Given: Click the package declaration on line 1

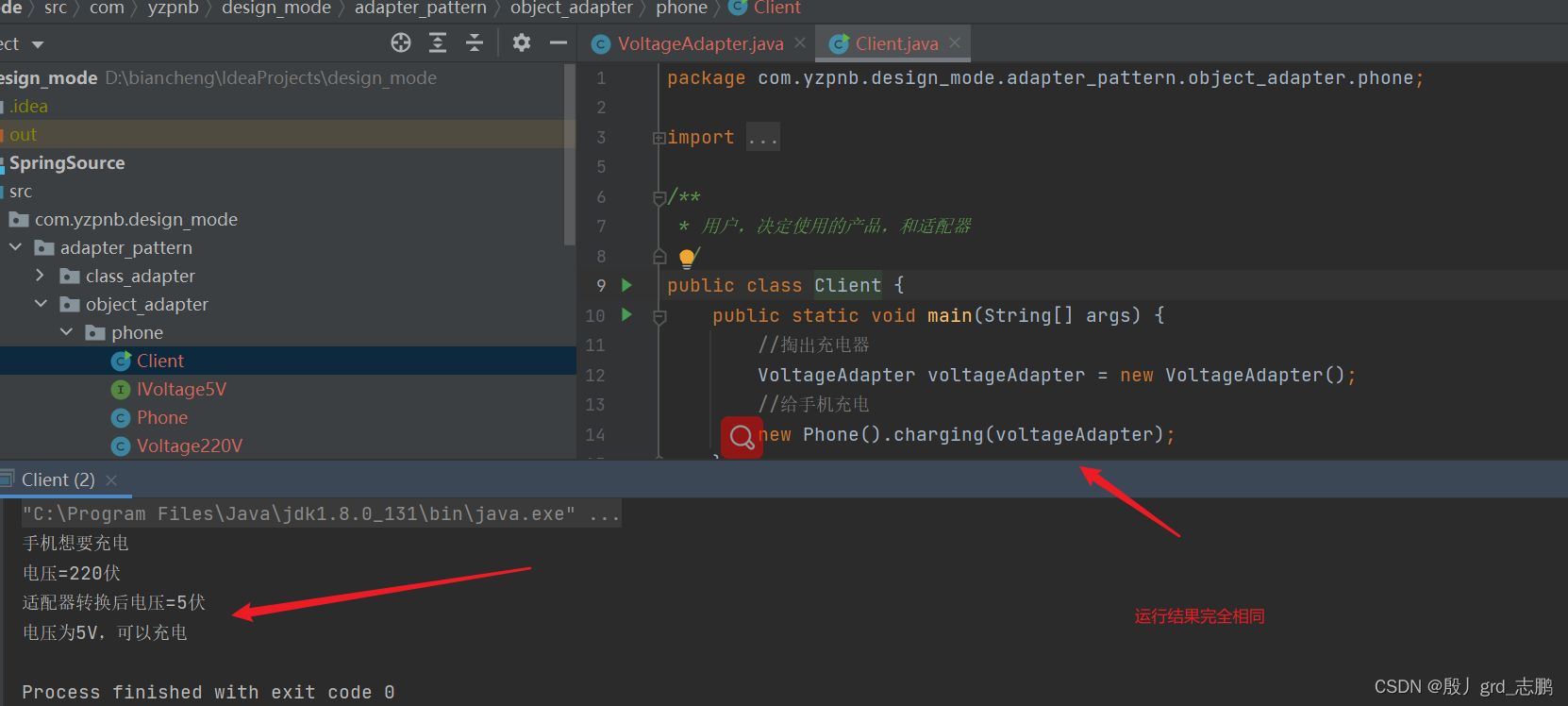Looking at the screenshot, I should [1045, 78].
